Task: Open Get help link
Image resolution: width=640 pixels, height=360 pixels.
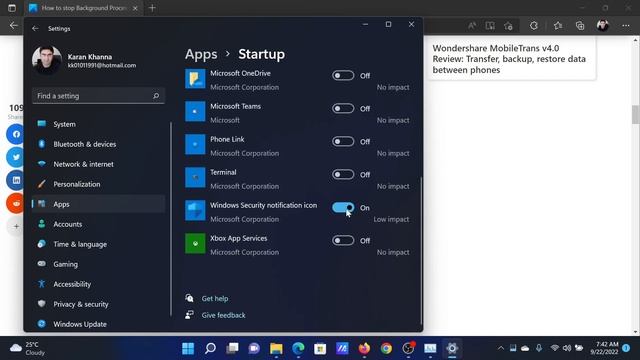Action: (x=215, y=299)
